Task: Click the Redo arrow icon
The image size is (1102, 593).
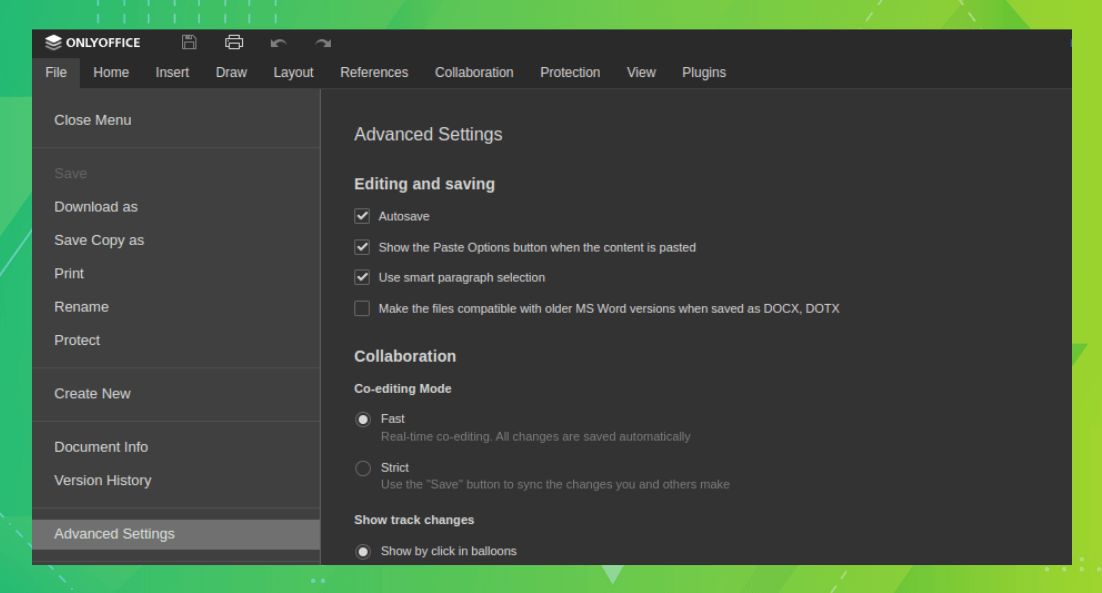Action: coord(322,42)
